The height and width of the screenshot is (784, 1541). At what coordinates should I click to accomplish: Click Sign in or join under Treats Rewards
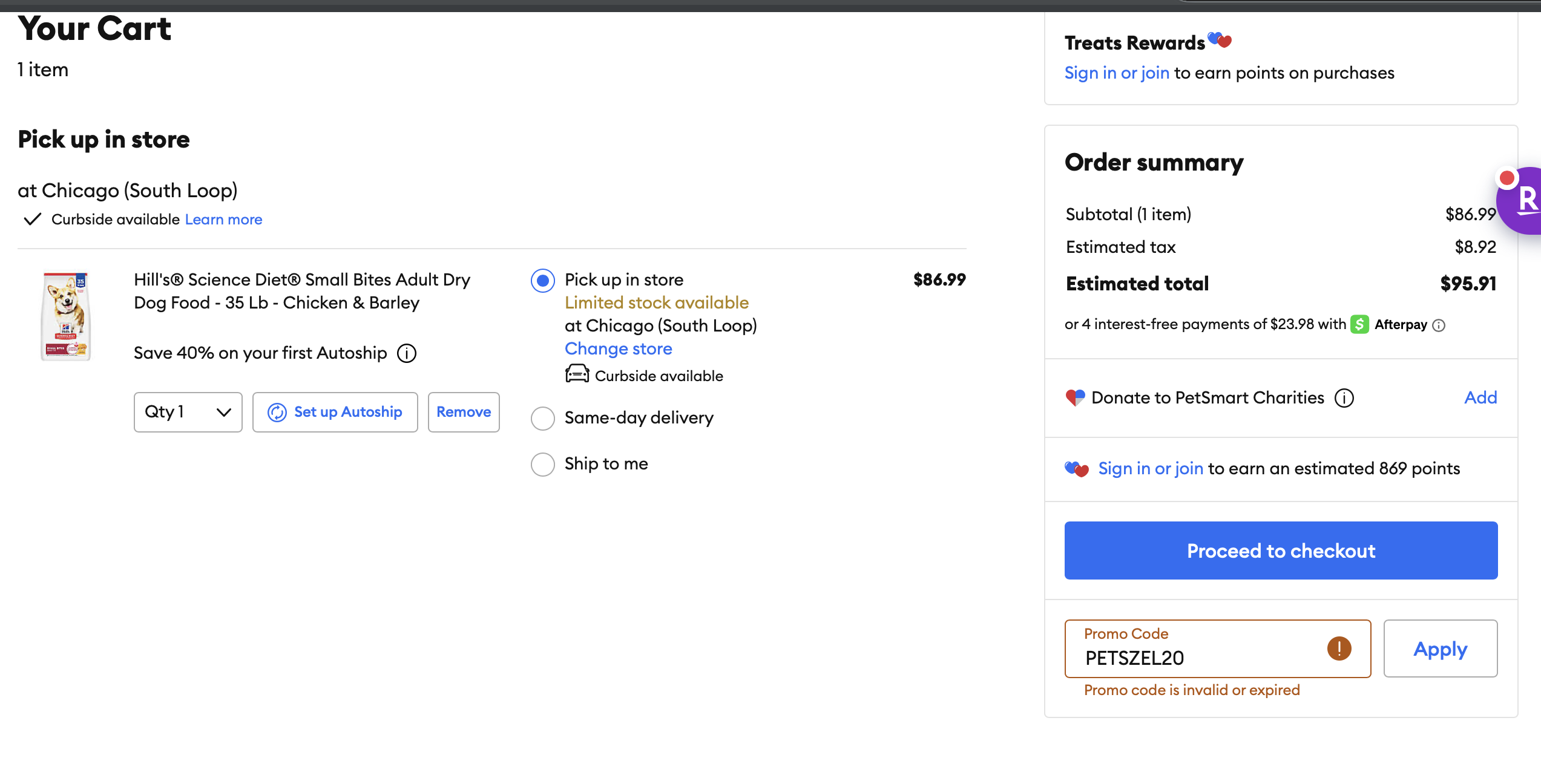click(x=1117, y=73)
